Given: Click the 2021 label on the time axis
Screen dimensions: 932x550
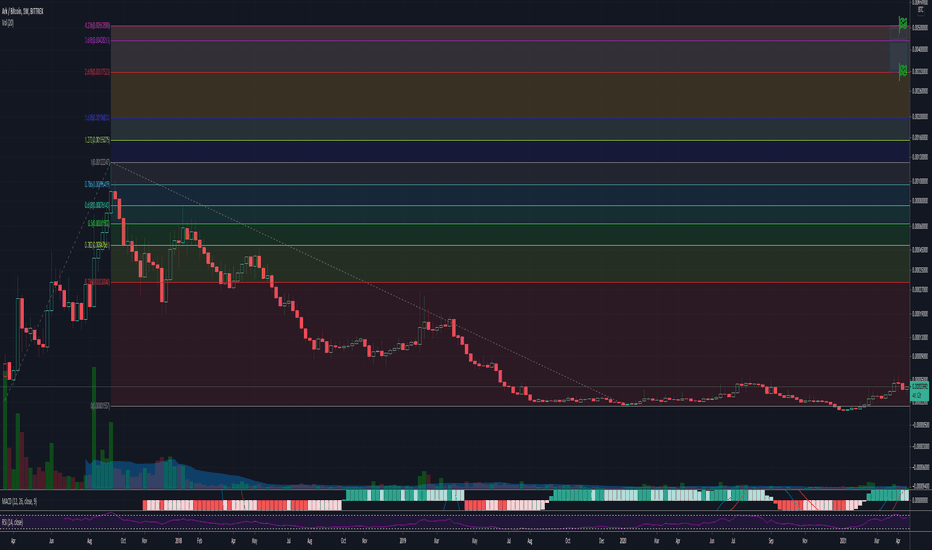Looking at the screenshot, I should [x=843, y=541].
